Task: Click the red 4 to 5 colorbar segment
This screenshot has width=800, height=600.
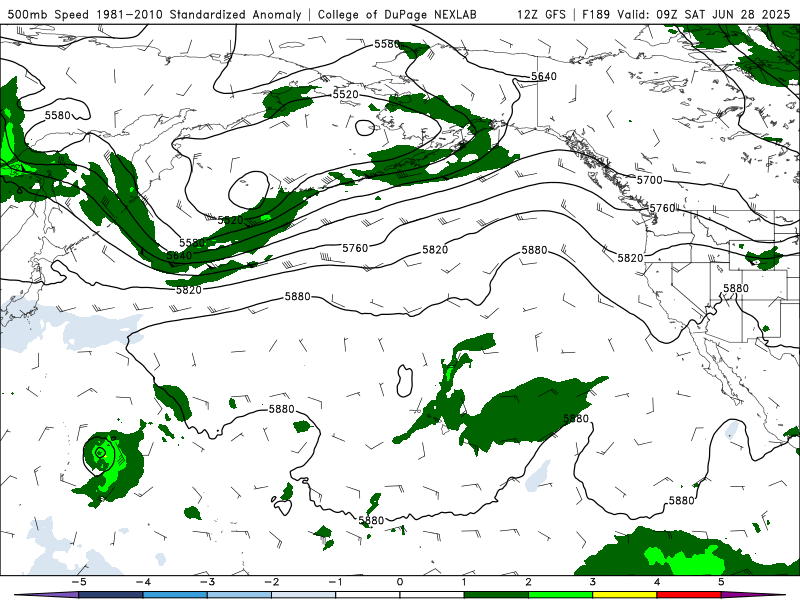Action: (689, 595)
